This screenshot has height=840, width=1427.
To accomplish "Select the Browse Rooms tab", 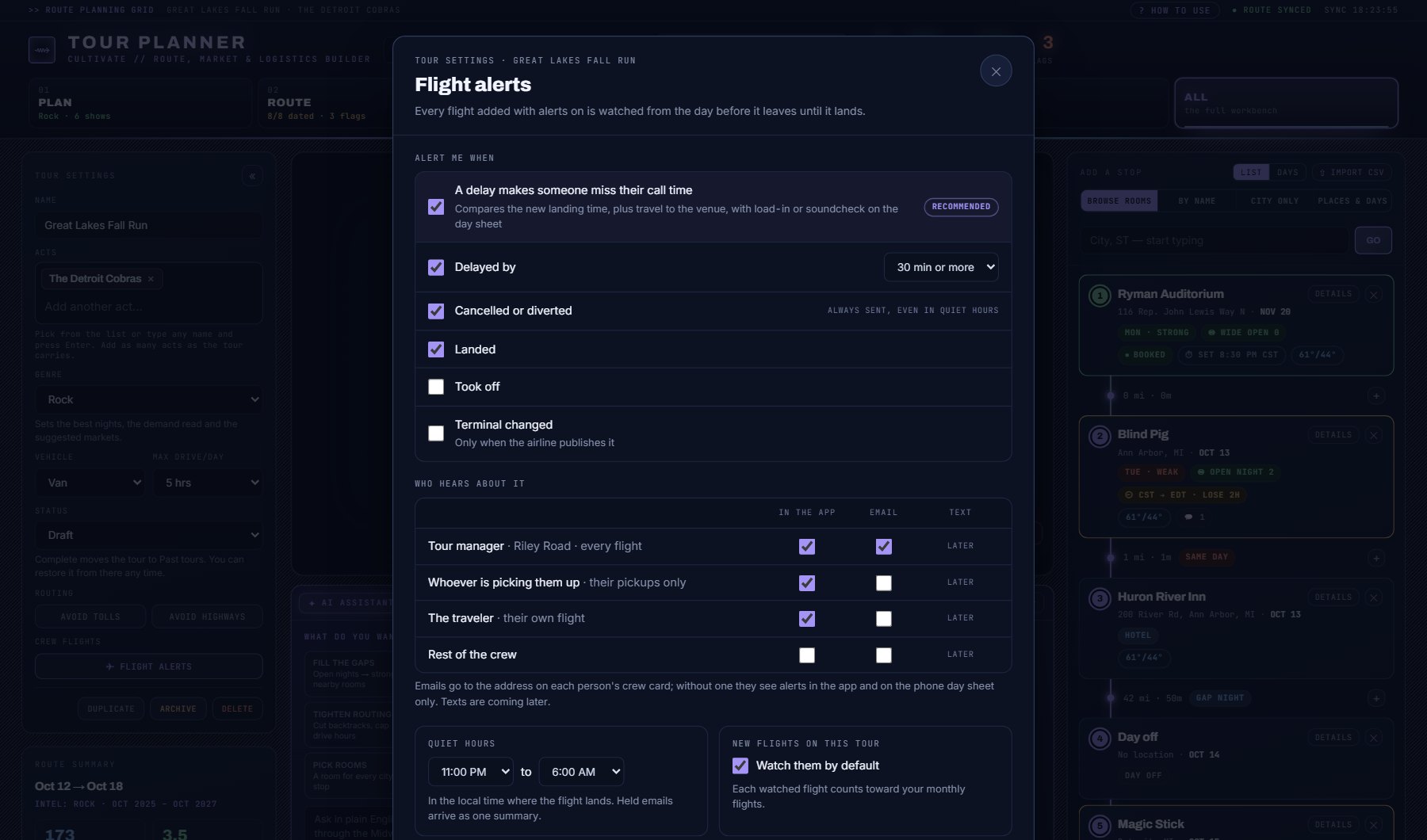I will tap(1119, 201).
